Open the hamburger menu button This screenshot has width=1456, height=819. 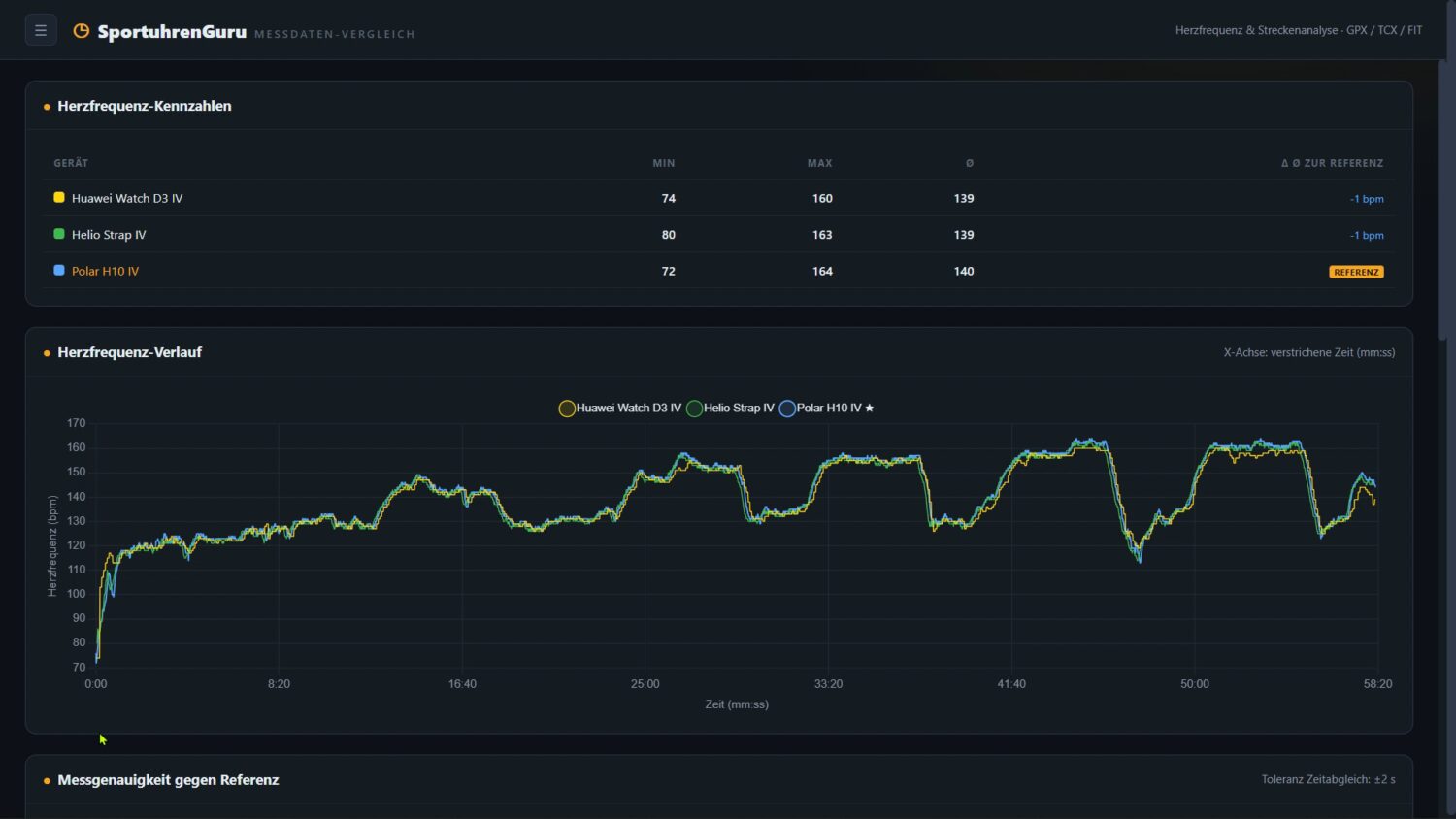41,30
